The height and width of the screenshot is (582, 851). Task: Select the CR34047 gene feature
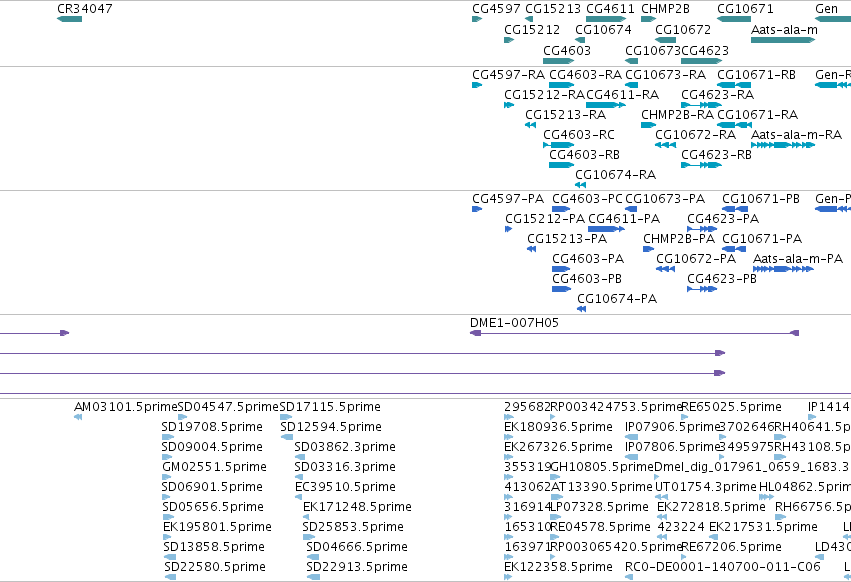pyautogui.click(x=69, y=19)
